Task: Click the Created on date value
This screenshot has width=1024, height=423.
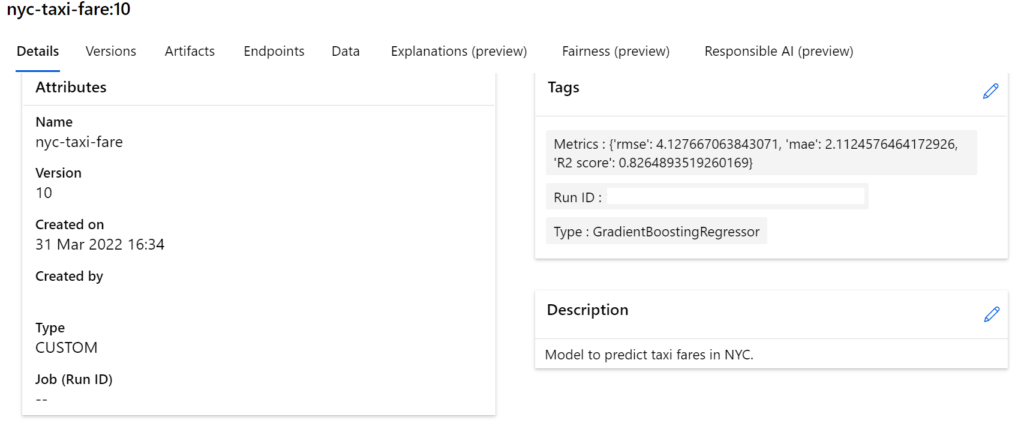Action: (100, 245)
